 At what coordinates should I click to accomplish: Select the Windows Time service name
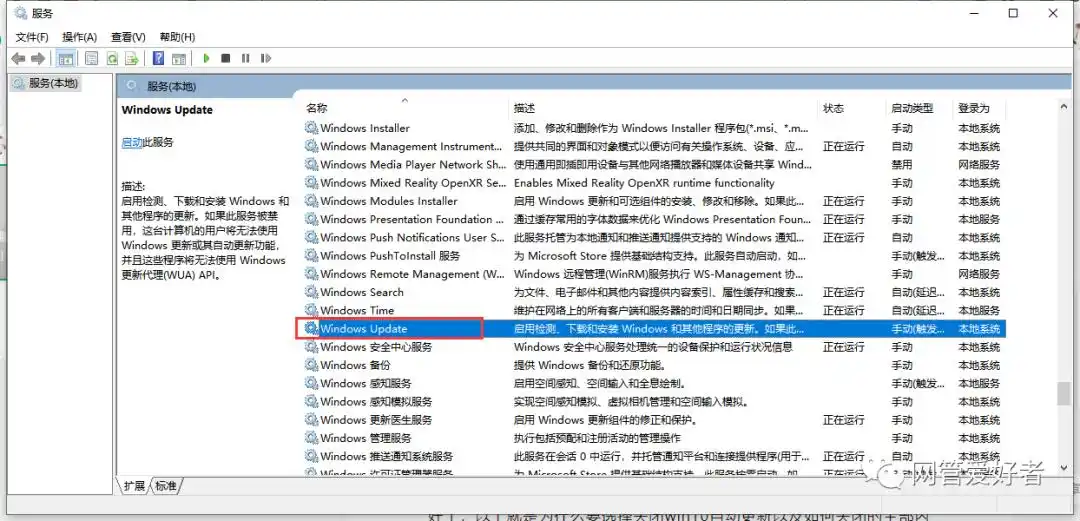(x=357, y=310)
